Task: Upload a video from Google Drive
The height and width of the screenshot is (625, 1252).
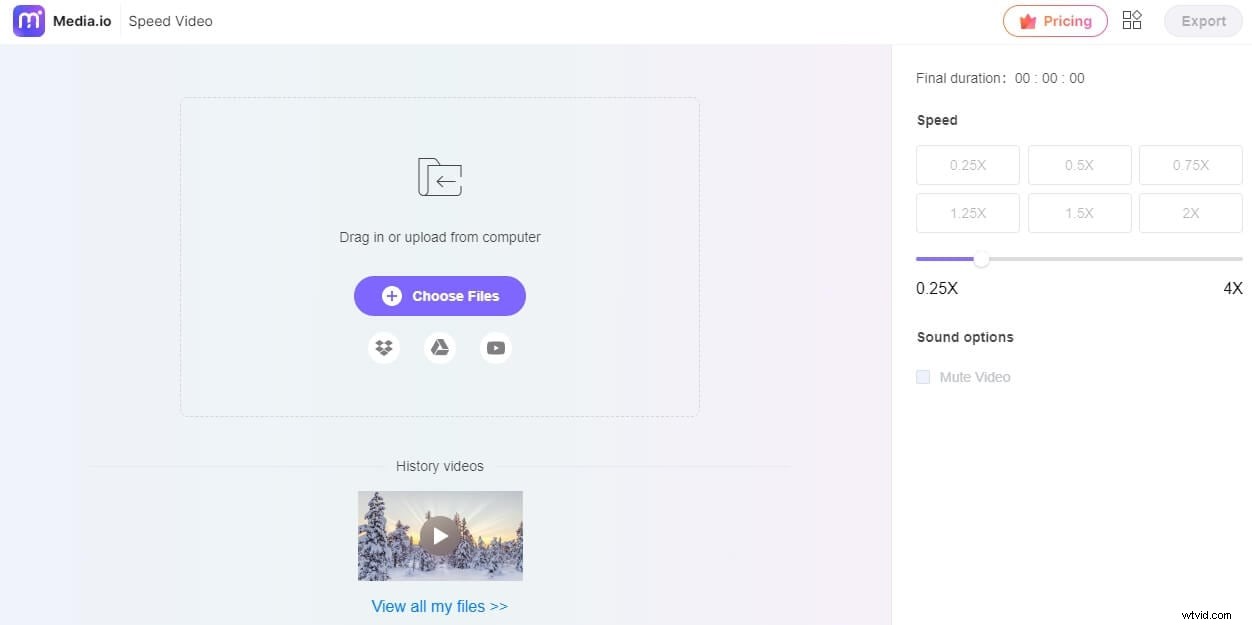Action: 440,347
